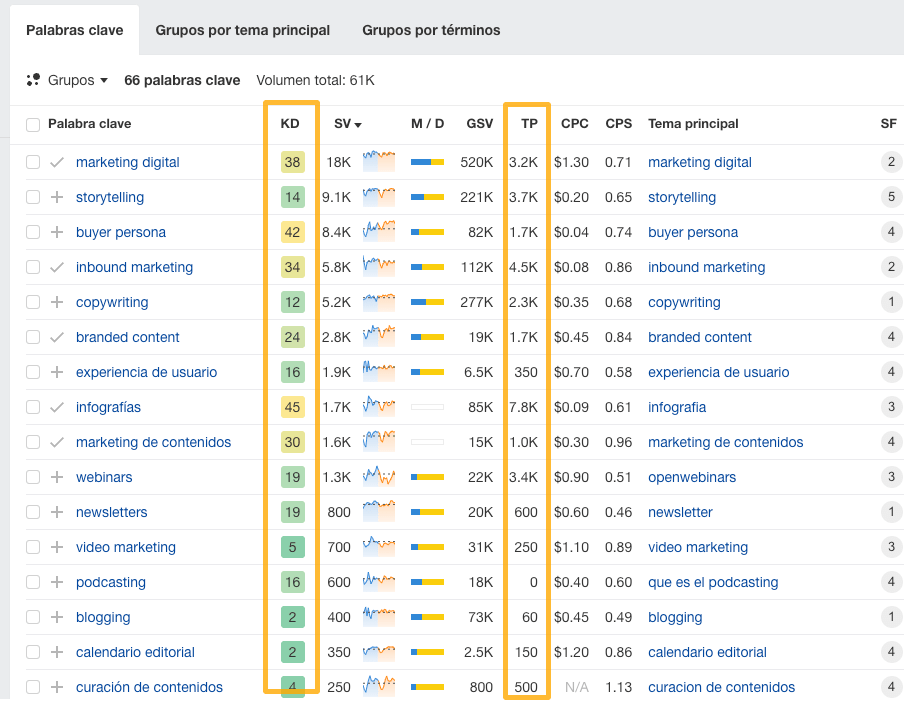Viewport: 904px width, 701px height.
Task: Check the checkbox for webinars
Action: point(33,477)
